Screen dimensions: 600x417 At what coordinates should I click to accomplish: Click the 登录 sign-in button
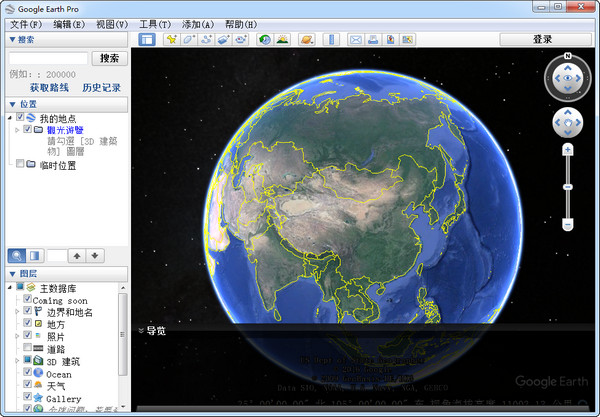point(542,40)
